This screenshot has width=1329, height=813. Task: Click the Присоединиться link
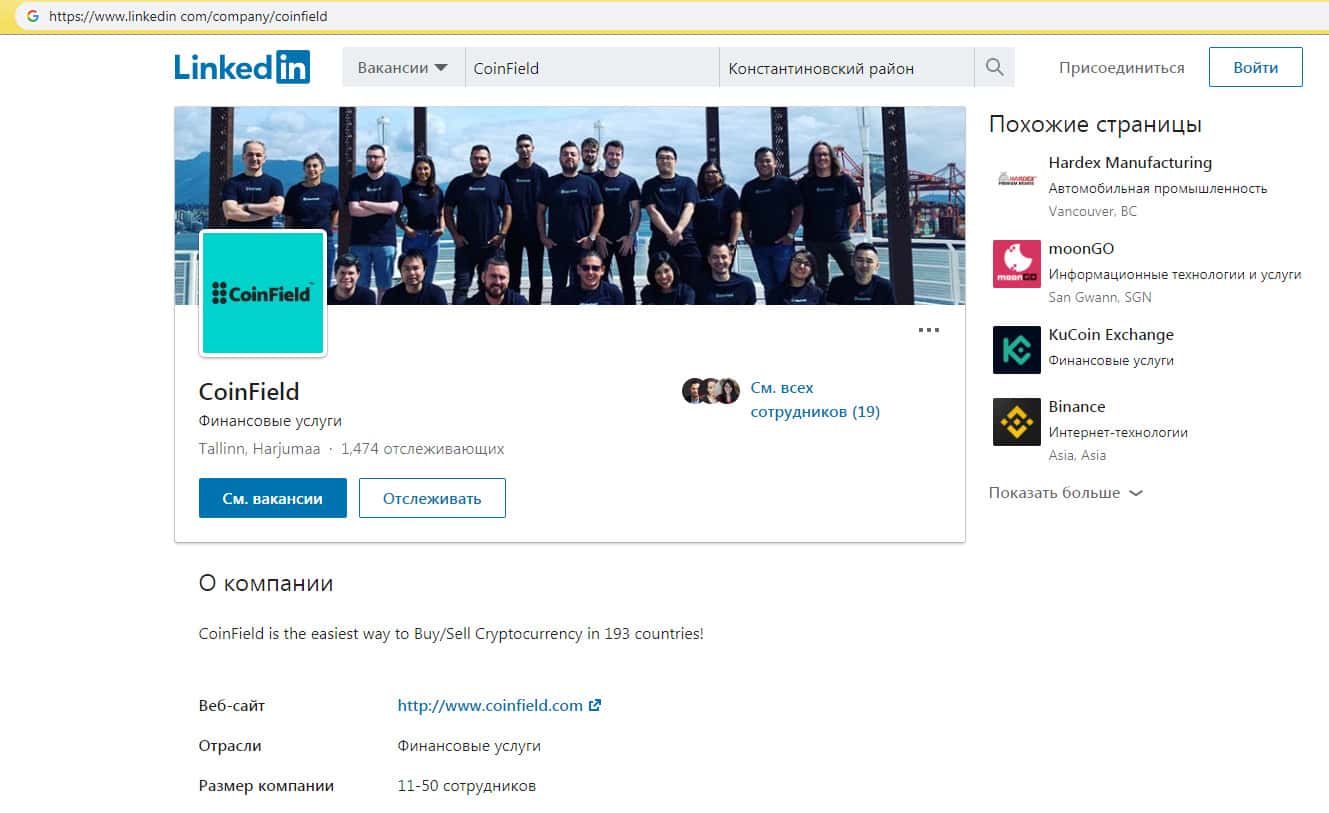(1122, 68)
